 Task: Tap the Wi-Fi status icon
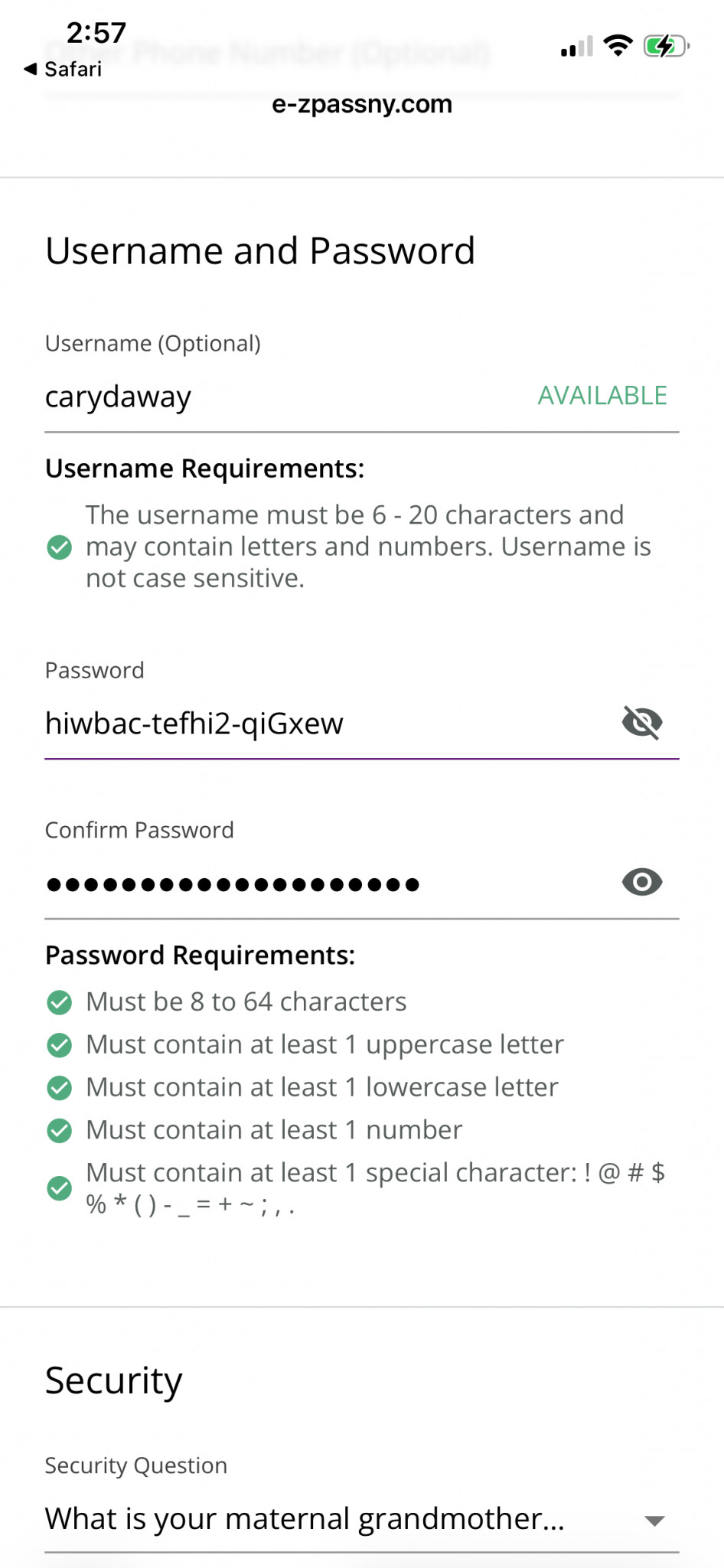click(x=618, y=46)
